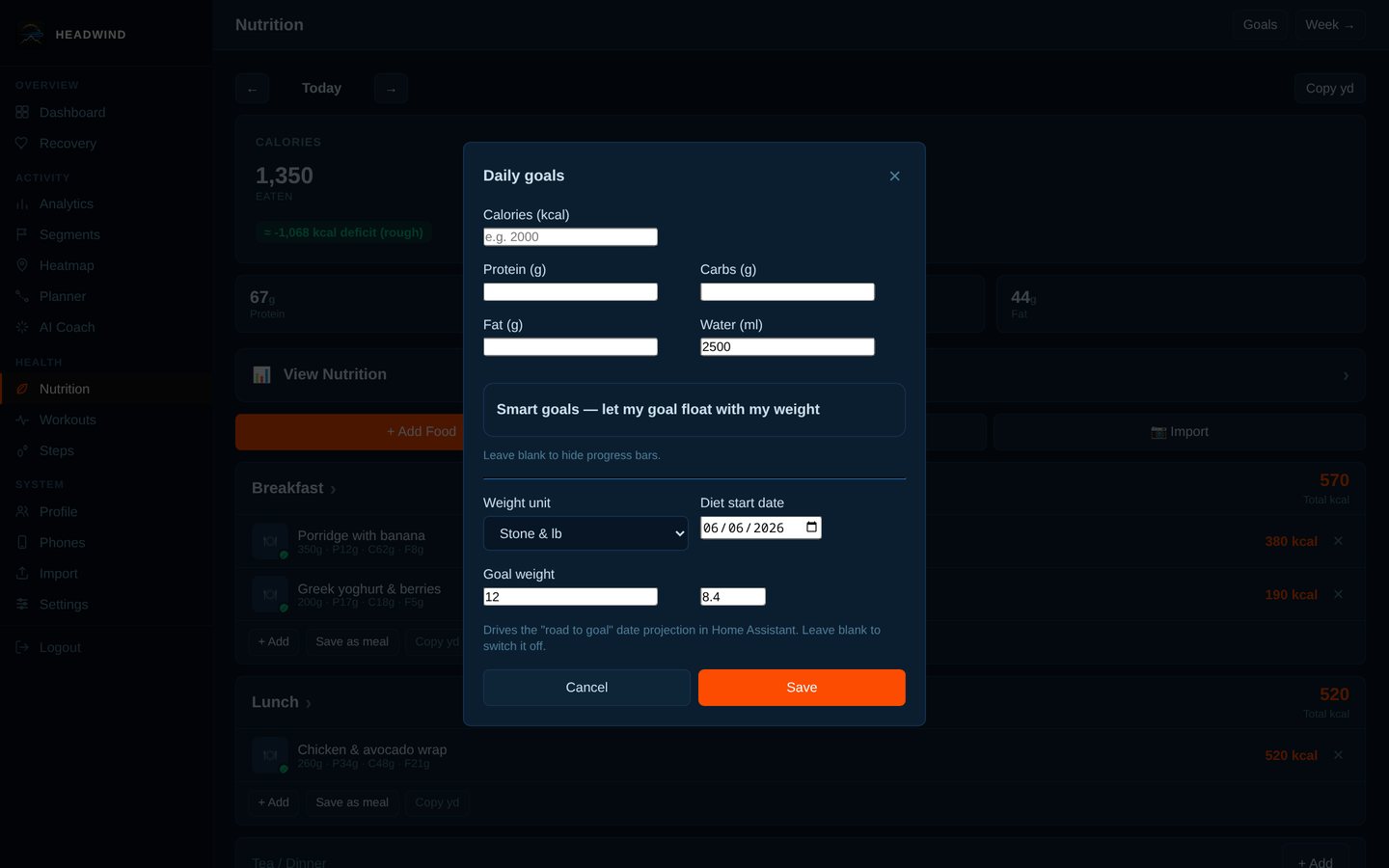1389x868 pixels.
Task: Expand the View Nutrition chevron arrow
Action: pyautogui.click(x=1346, y=375)
